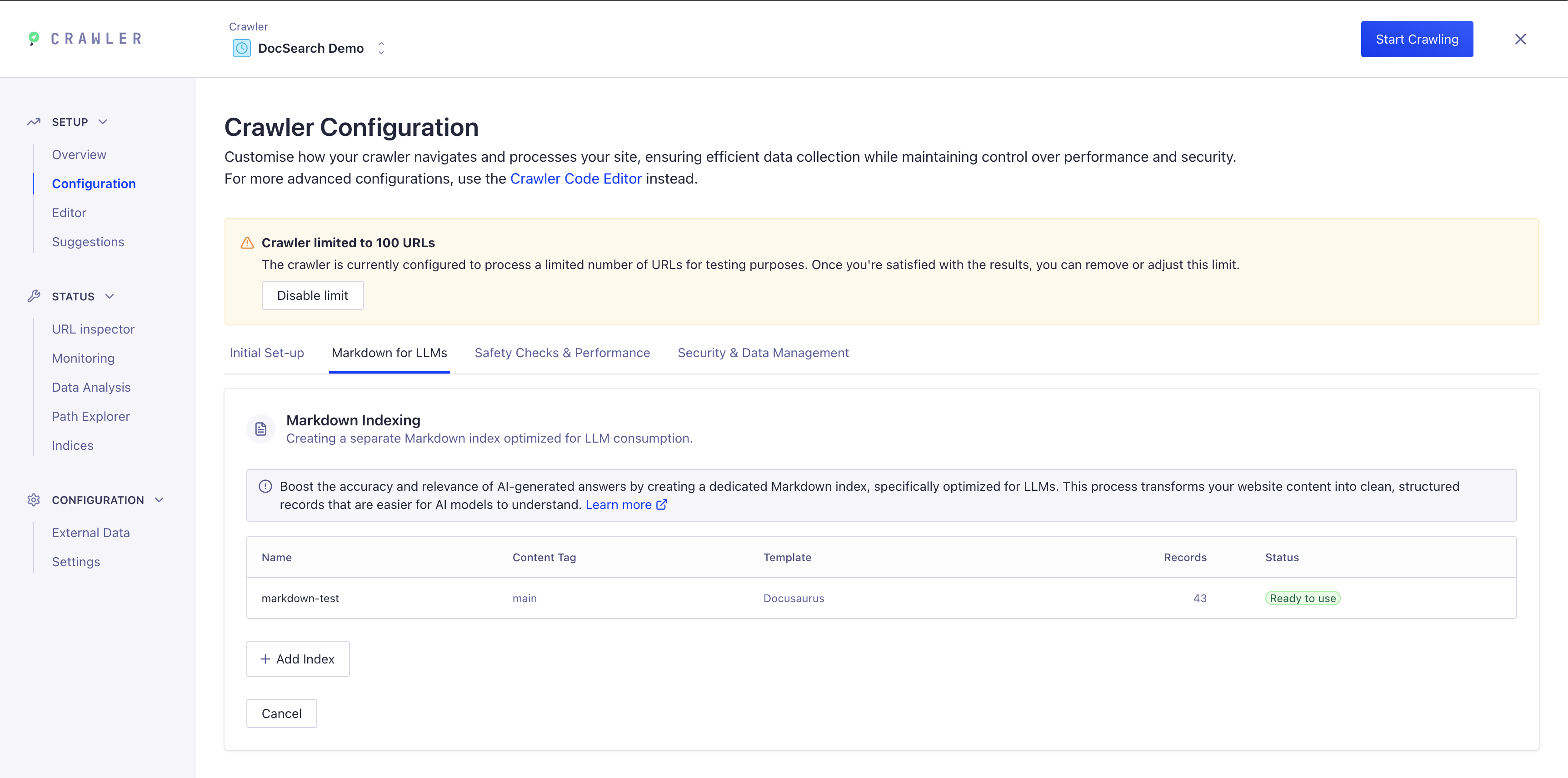1568x778 pixels.
Task: Click the CONFIGURATION gear icon
Action: coord(34,500)
